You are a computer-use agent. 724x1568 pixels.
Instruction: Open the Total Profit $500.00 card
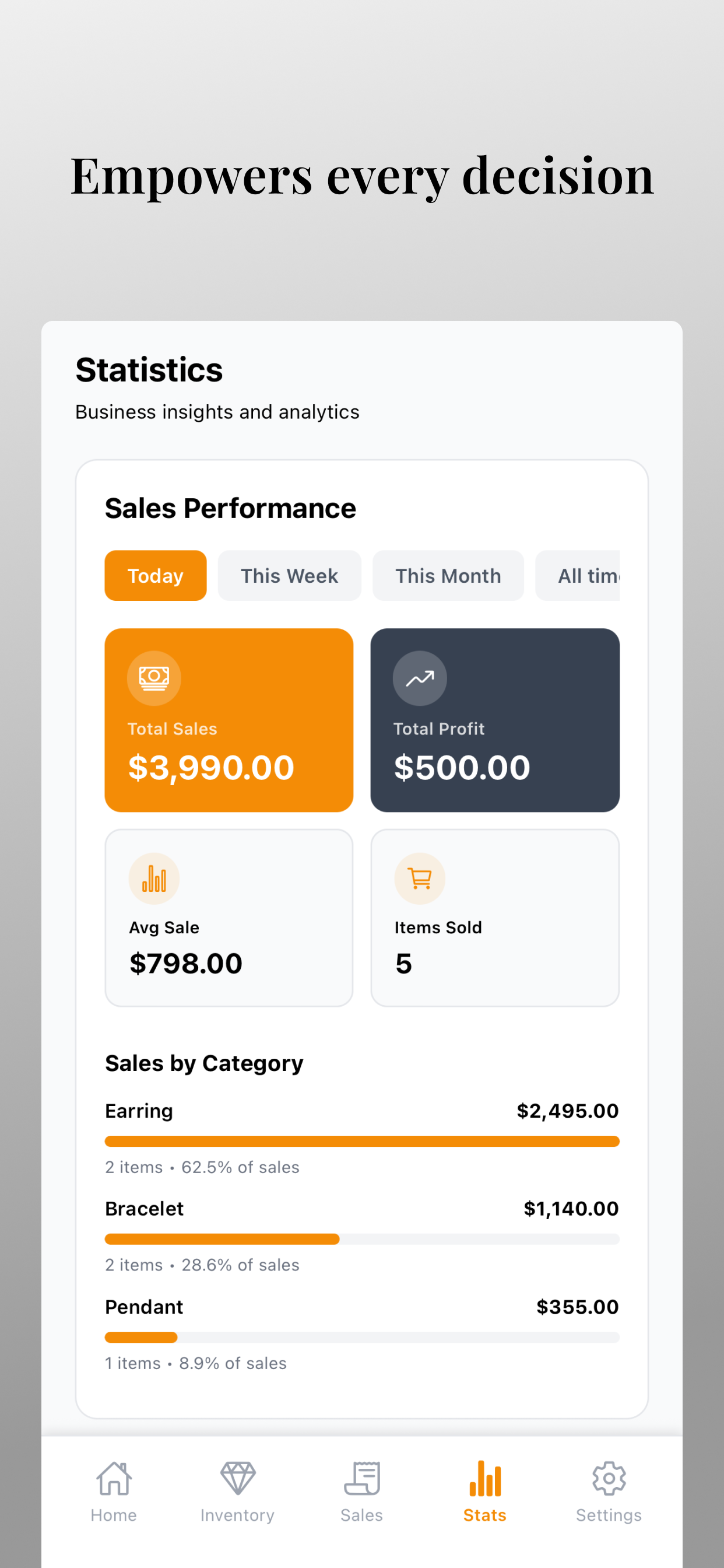[495, 720]
